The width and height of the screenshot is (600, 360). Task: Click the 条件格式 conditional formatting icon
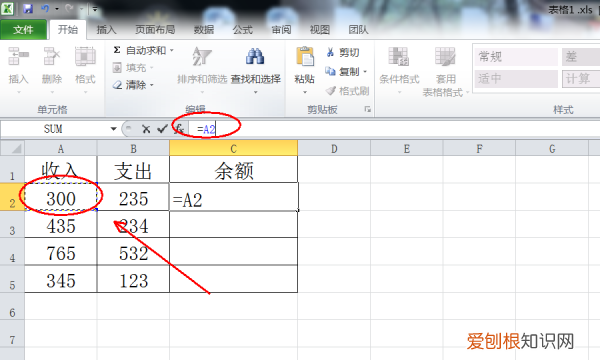point(399,57)
